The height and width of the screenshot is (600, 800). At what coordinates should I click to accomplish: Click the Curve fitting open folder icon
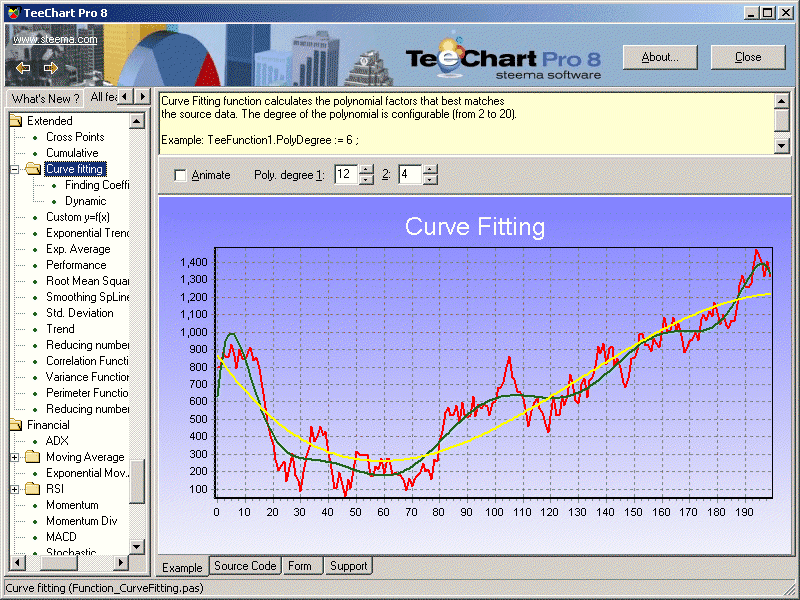click(33, 168)
